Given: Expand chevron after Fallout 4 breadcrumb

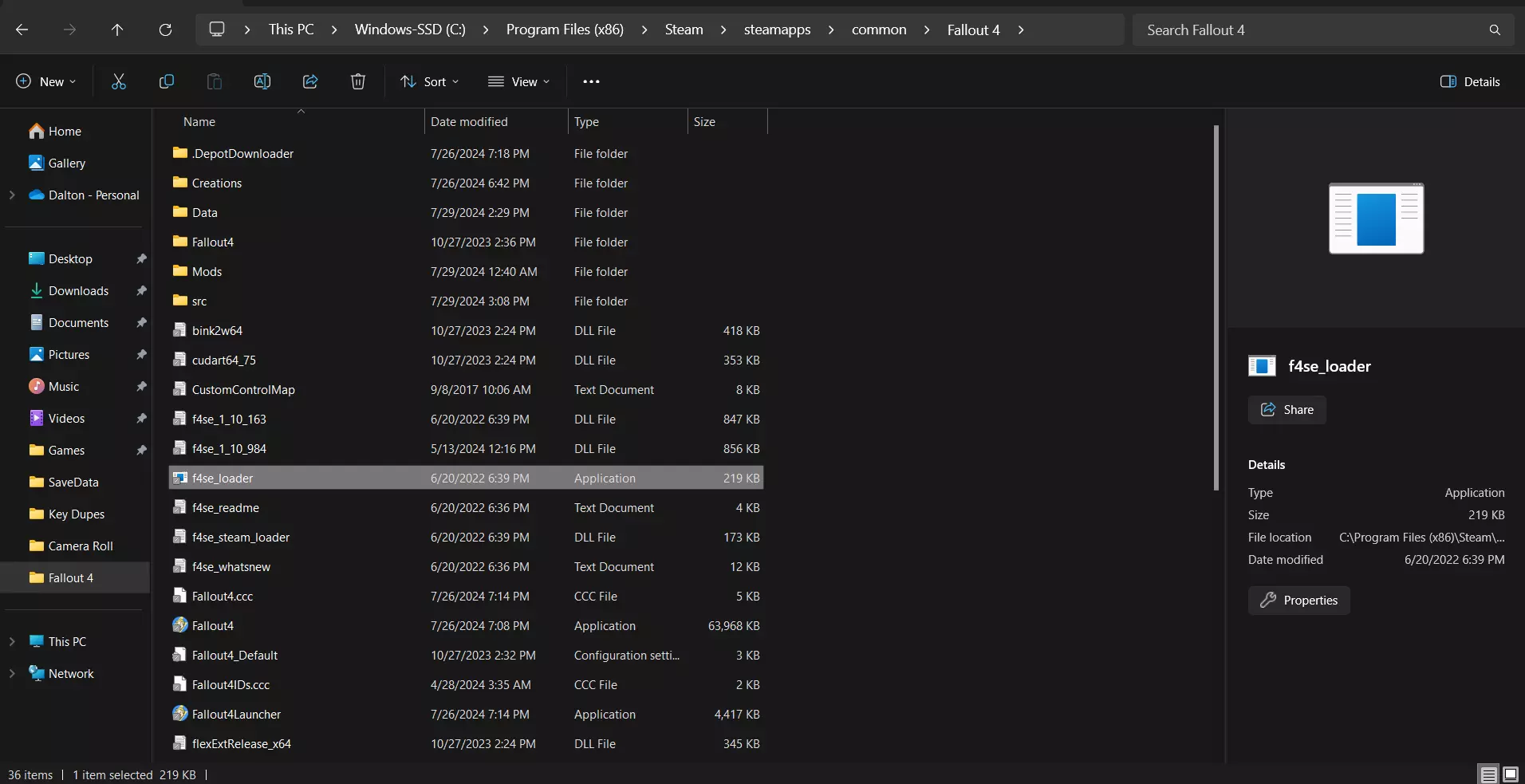Looking at the screenshot, I should click(1020, 30).
